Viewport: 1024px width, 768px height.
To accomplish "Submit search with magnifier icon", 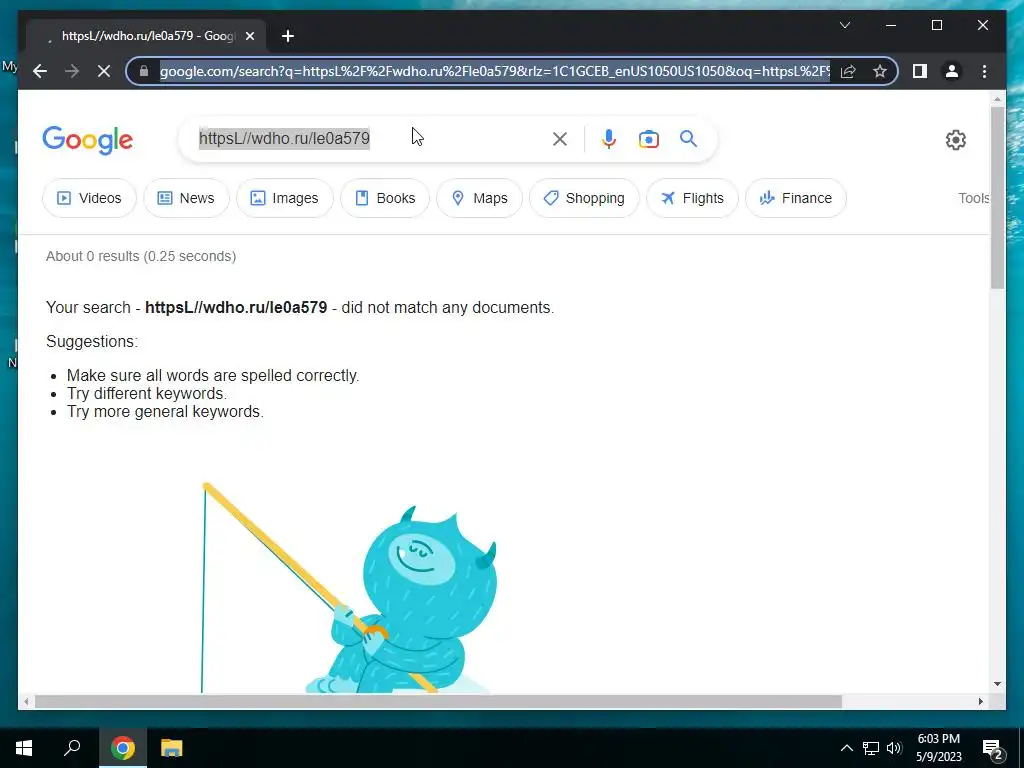I will click(x=688, y=138).
